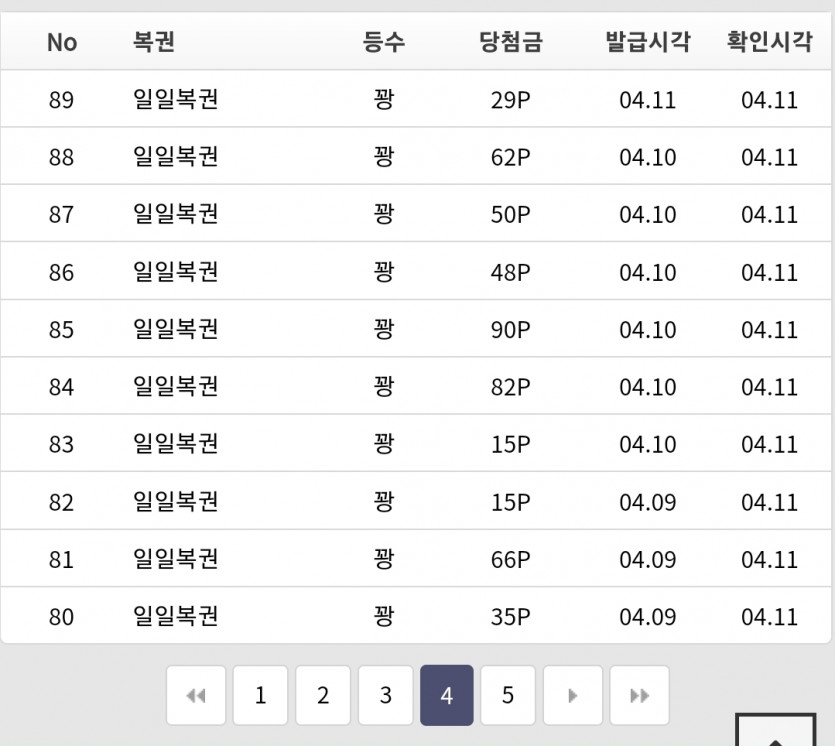Click the 발급시각 column header

coord(648,42)
